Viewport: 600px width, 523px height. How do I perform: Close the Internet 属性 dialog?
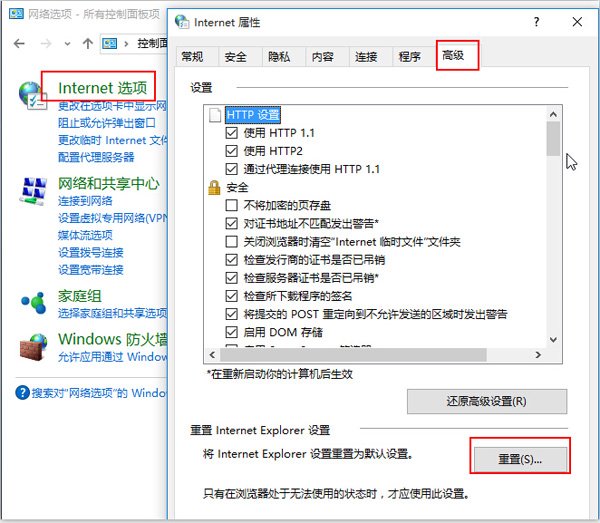point(577,22)
